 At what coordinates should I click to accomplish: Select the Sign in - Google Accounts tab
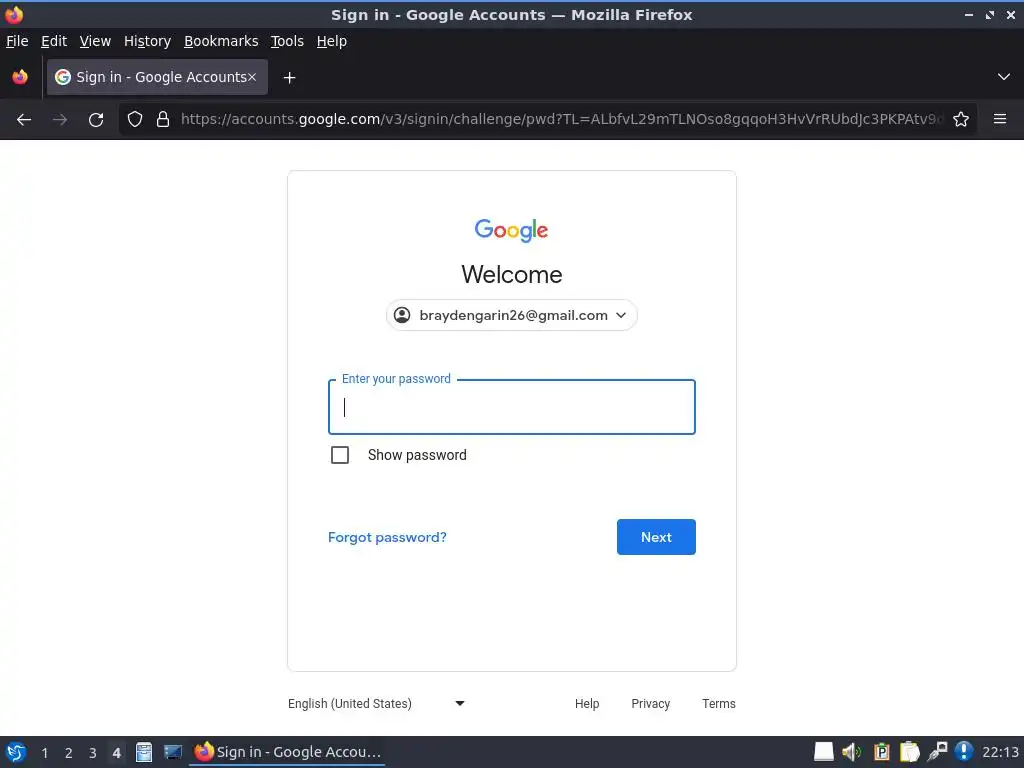pyautogui.click(x=157, y=77)
